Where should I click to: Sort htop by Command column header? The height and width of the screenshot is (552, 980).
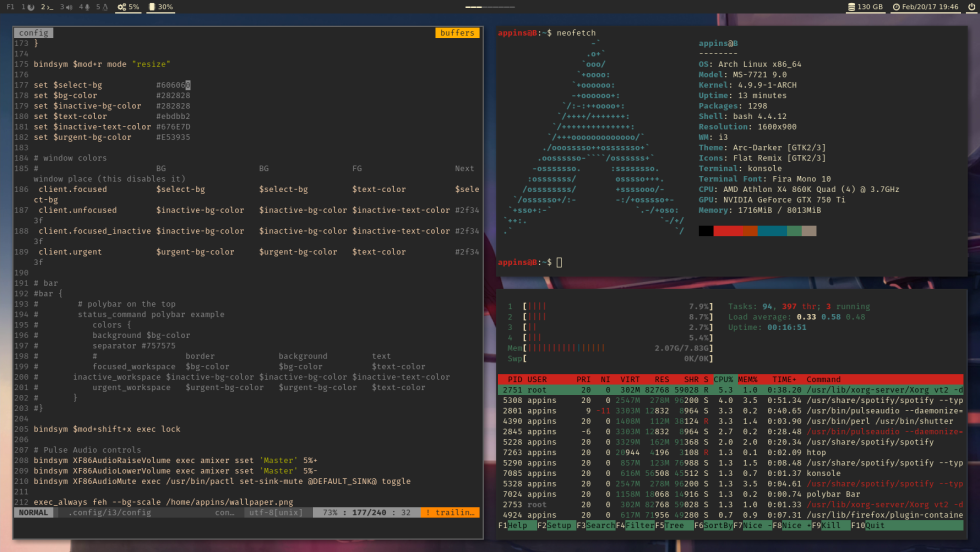click(x=823, y=379)
